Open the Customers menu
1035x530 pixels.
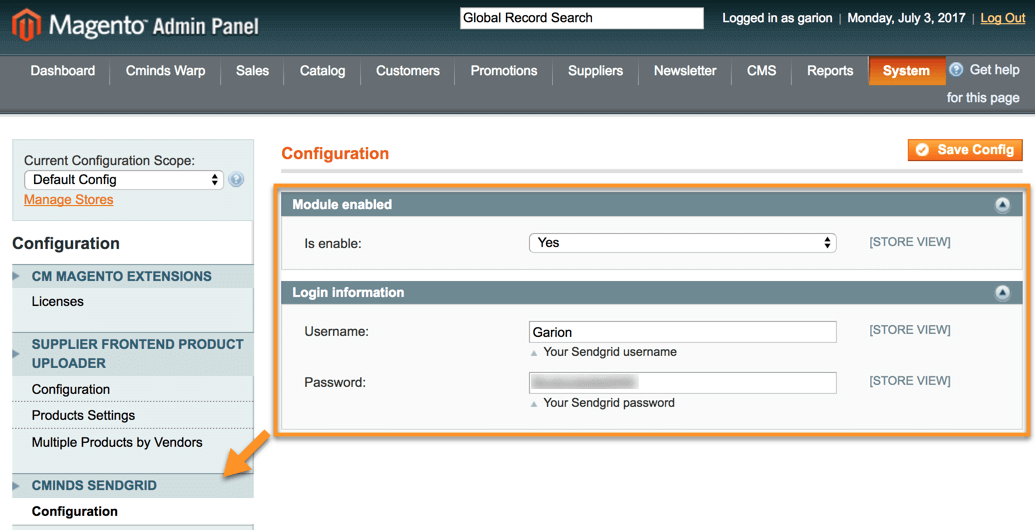click(x=407, y=71)
